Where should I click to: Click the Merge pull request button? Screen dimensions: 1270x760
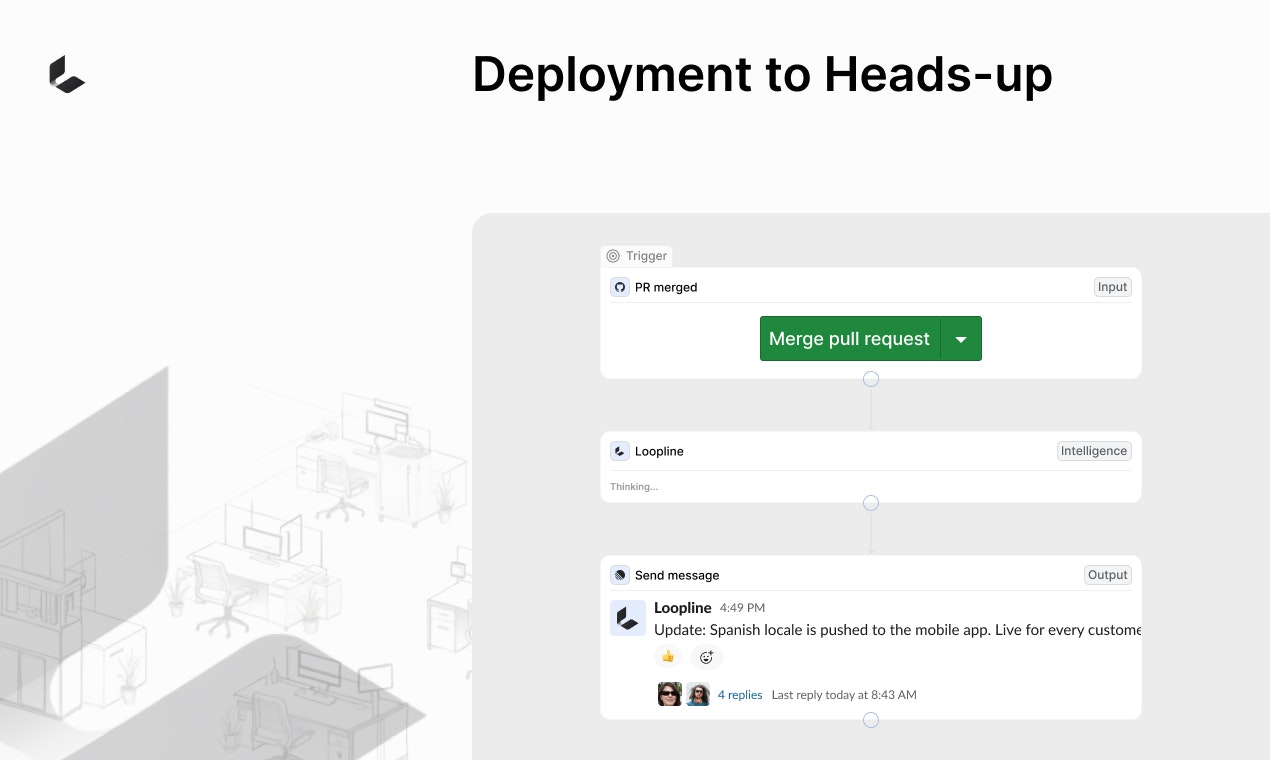tap(850, 339)
